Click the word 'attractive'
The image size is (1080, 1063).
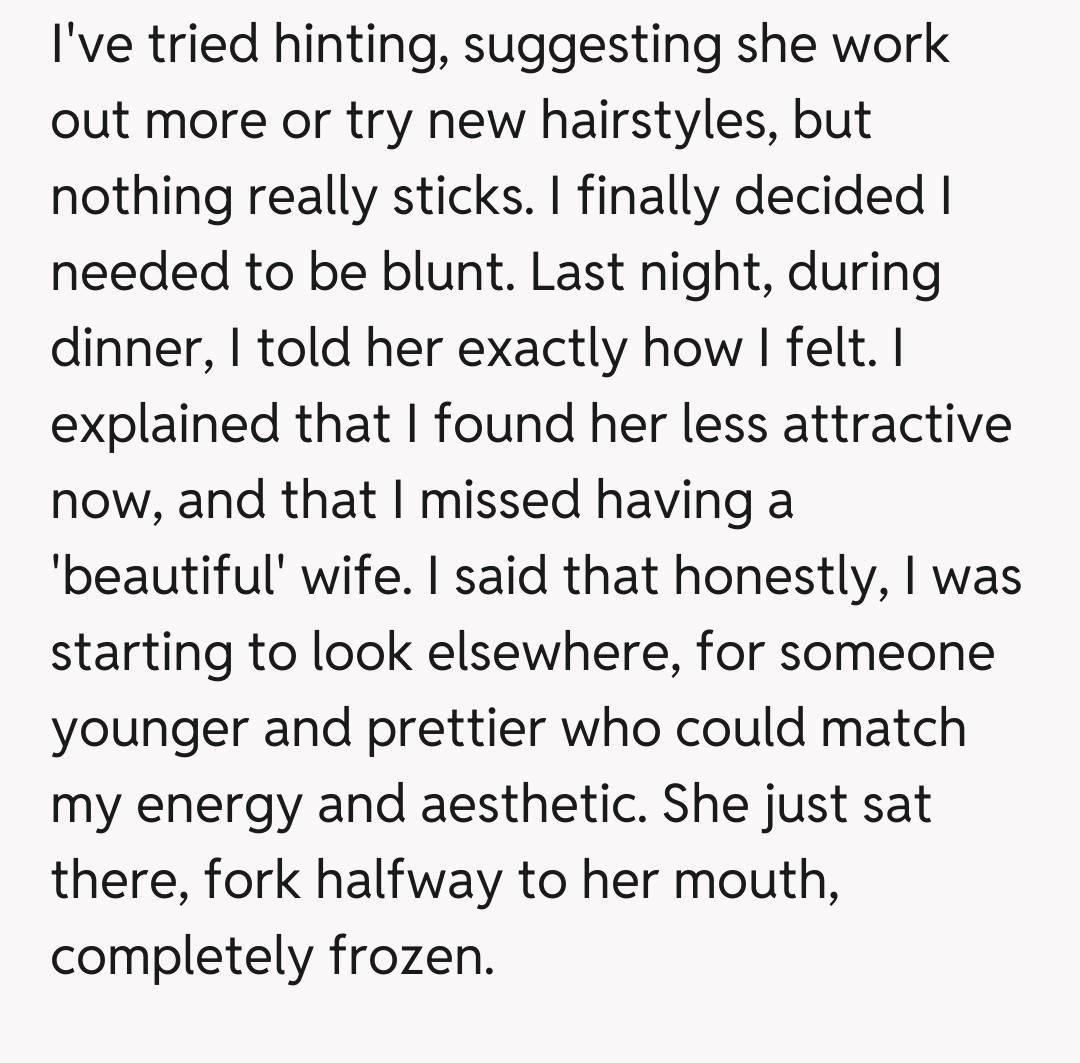coord(896,425)
